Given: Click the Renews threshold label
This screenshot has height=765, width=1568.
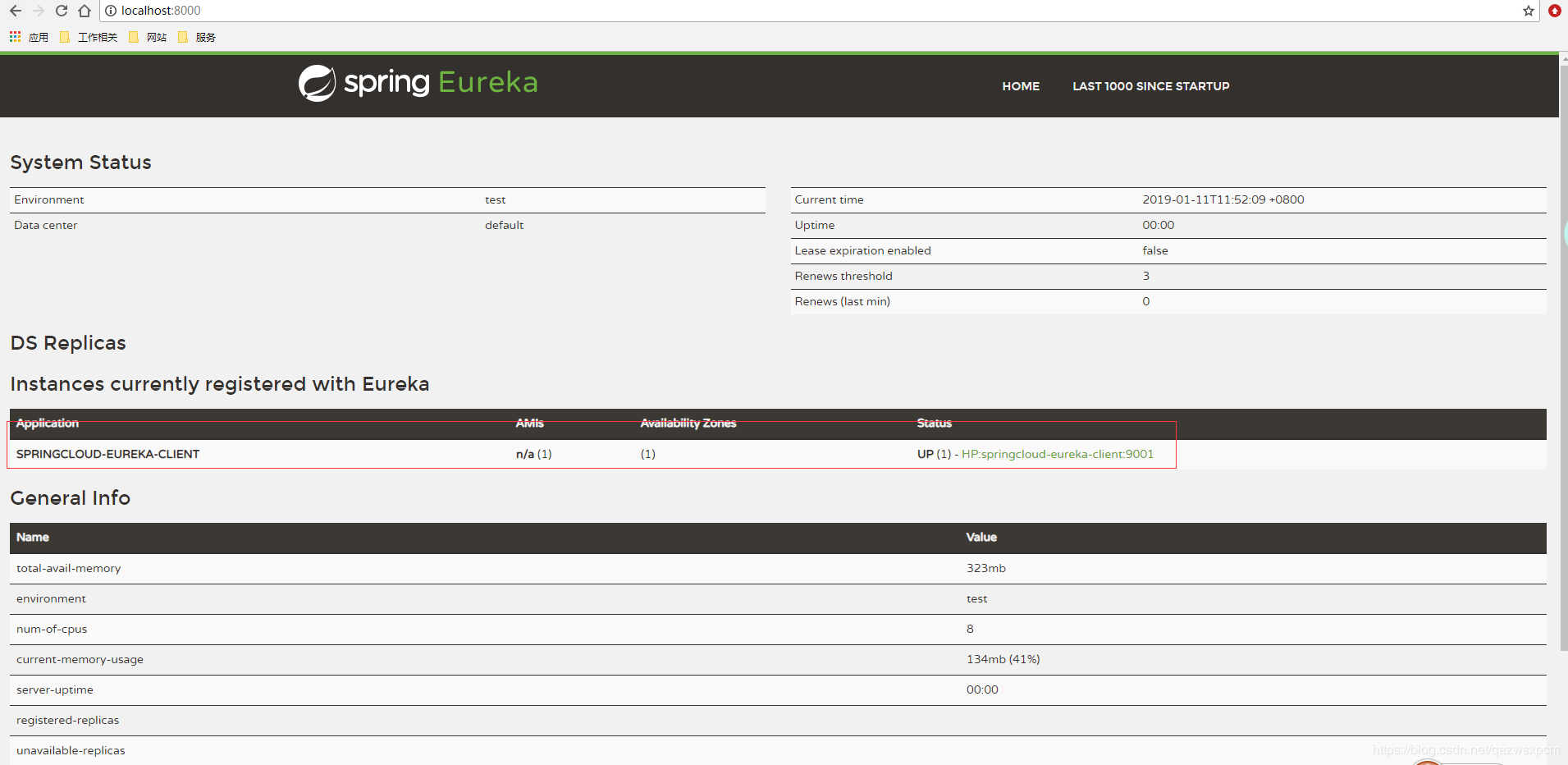Looking at the screenshot, I should (843, 276).
